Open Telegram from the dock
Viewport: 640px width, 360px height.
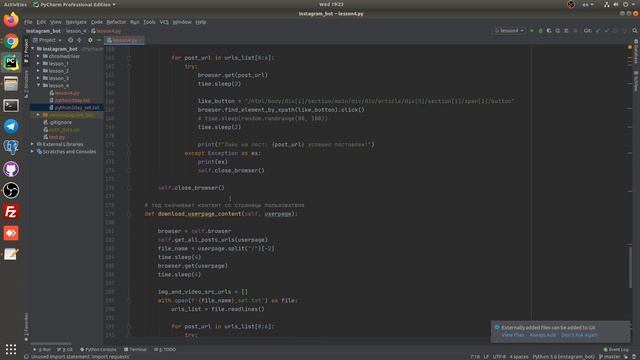click(11, 126)
